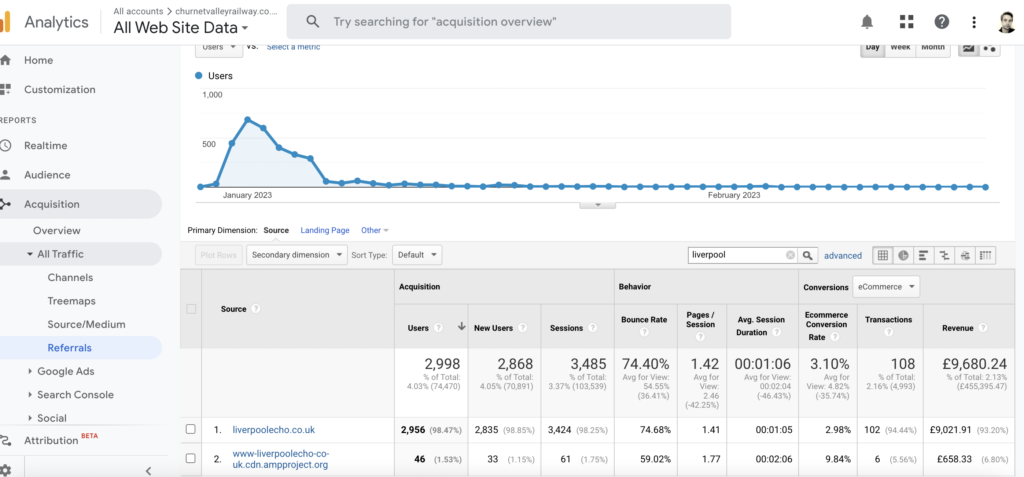Select Landing Page as primary dimension

click(x=325, y=230)
